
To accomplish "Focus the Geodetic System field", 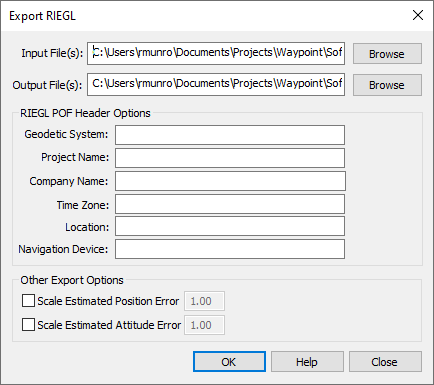I will click(x=230, y=135).
